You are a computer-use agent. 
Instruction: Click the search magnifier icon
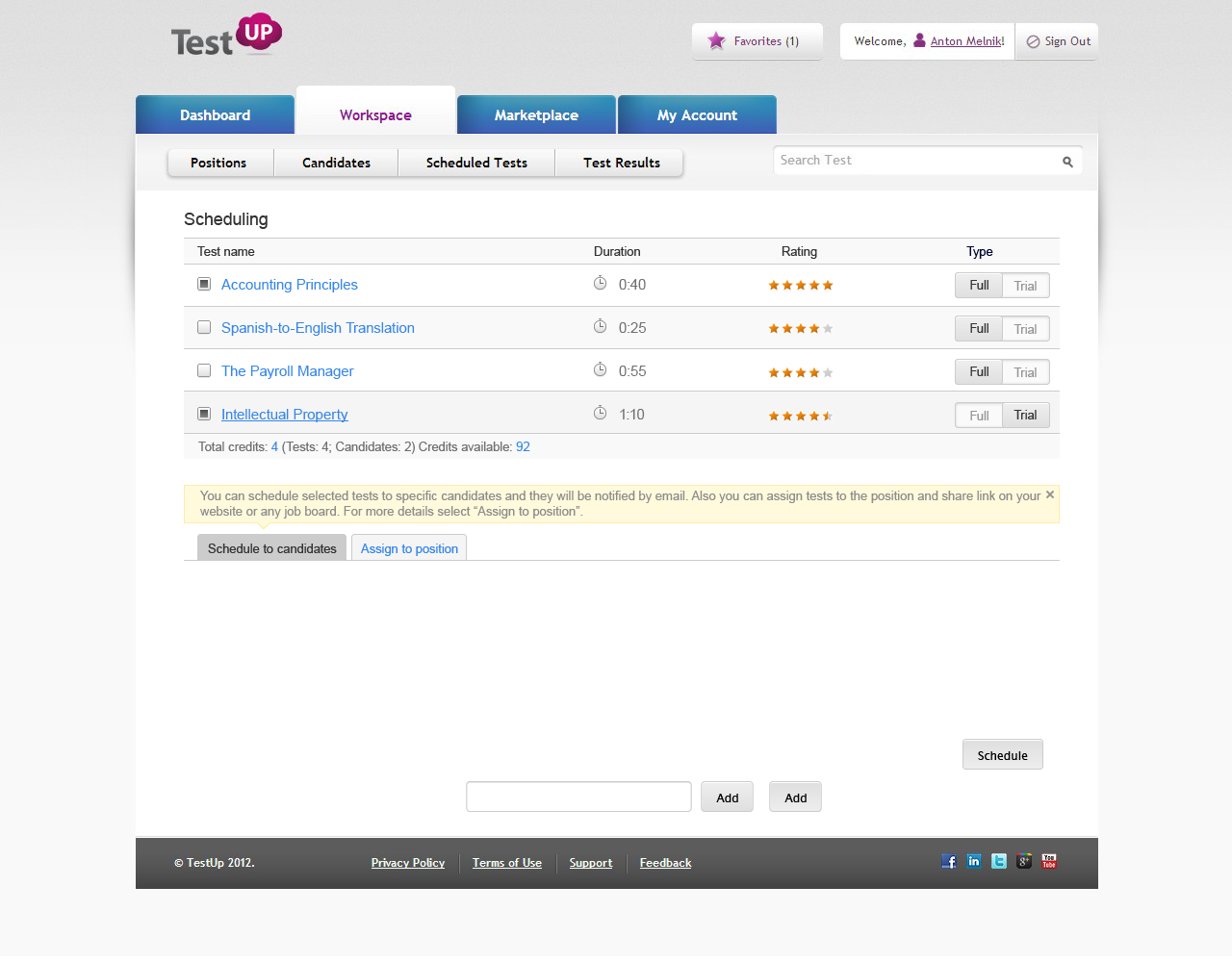(1067, 162)
